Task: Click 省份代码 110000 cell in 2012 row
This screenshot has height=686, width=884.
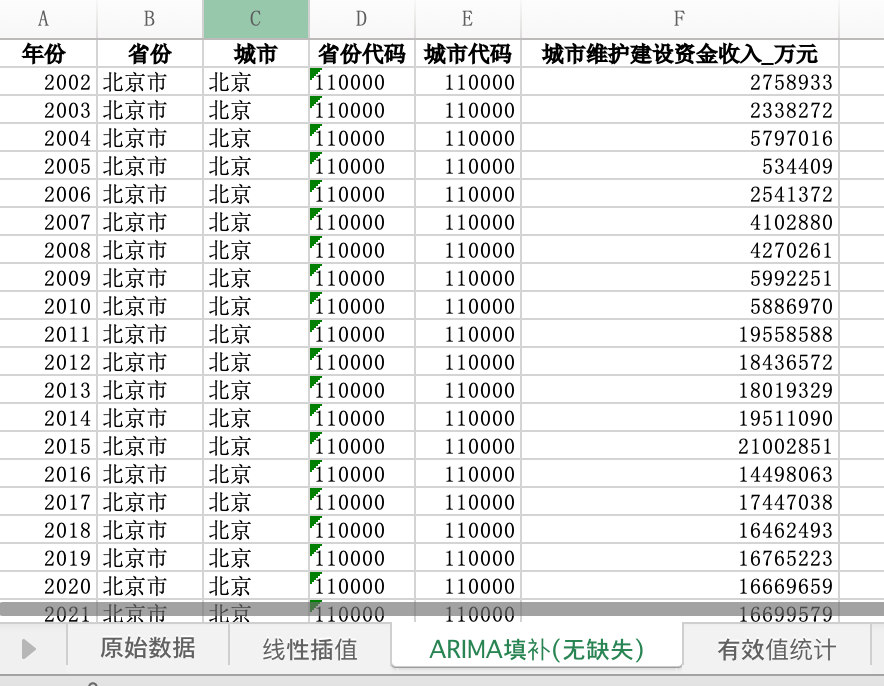Action: click(x=362, y=362)
